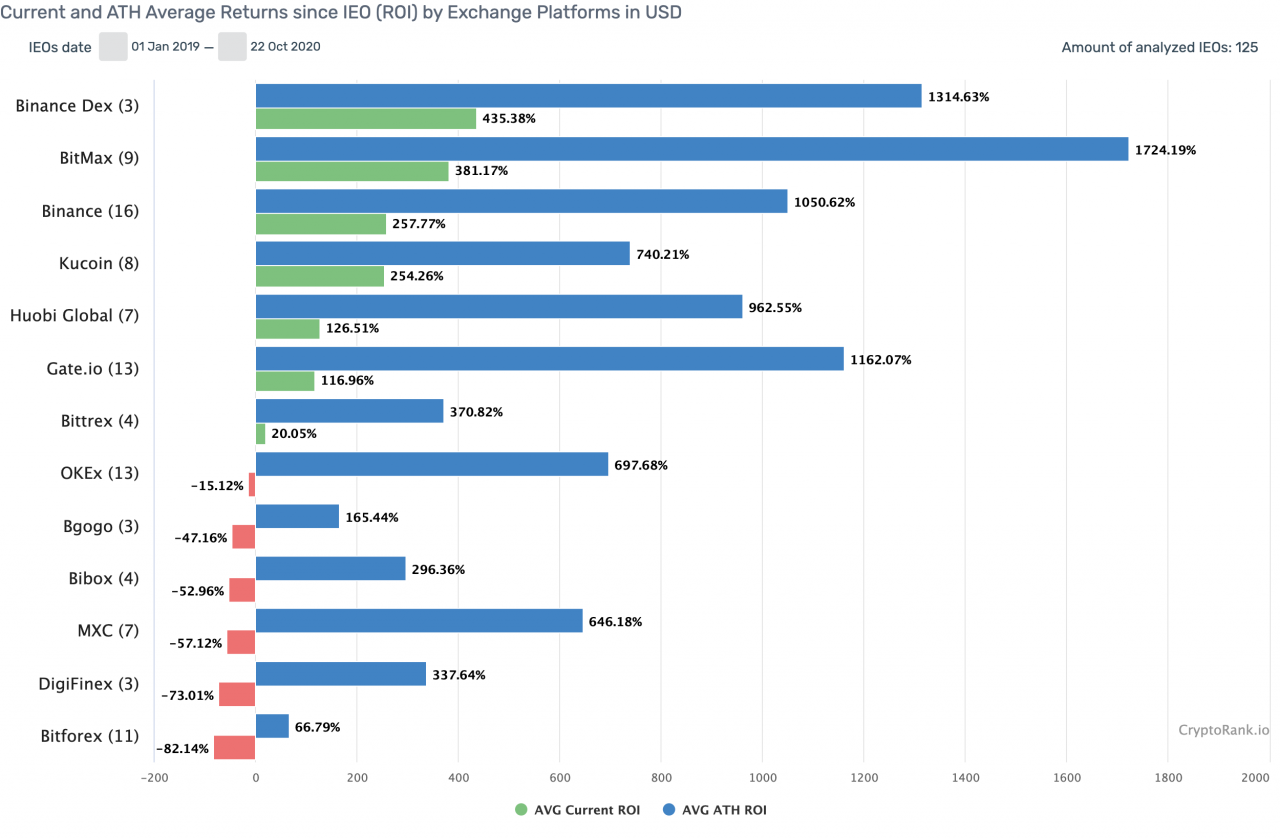Click the Huobi Global (7) axis label
The width and height of the screenshot is (1280, 838).
[74, 316]
